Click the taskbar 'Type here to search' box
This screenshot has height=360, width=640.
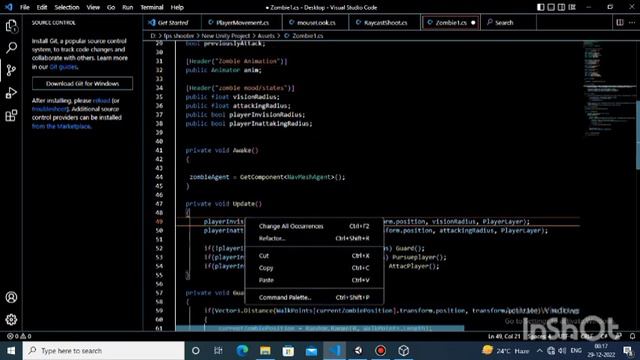tap(104, 351)
